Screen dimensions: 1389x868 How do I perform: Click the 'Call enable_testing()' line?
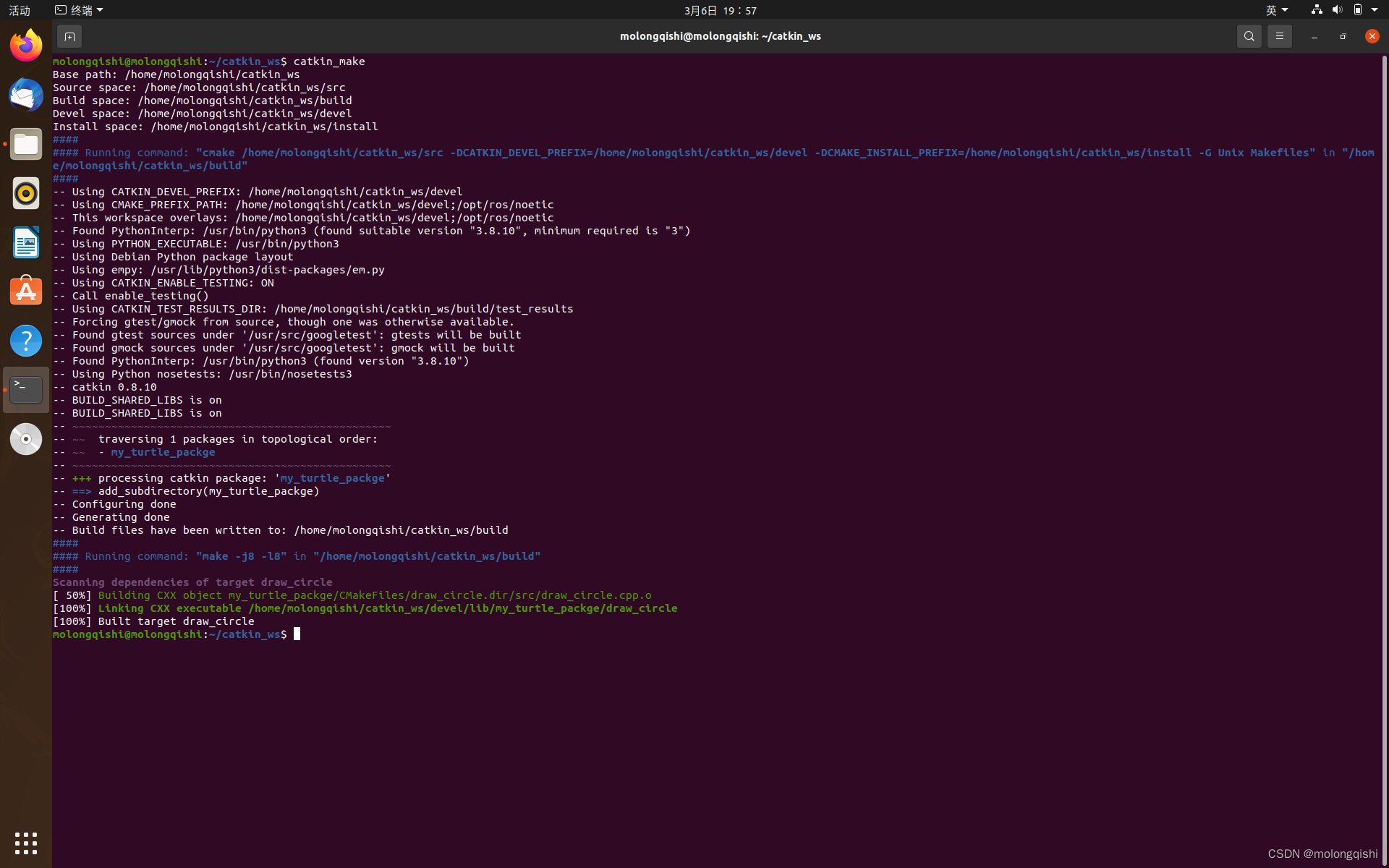pos(130,296)
